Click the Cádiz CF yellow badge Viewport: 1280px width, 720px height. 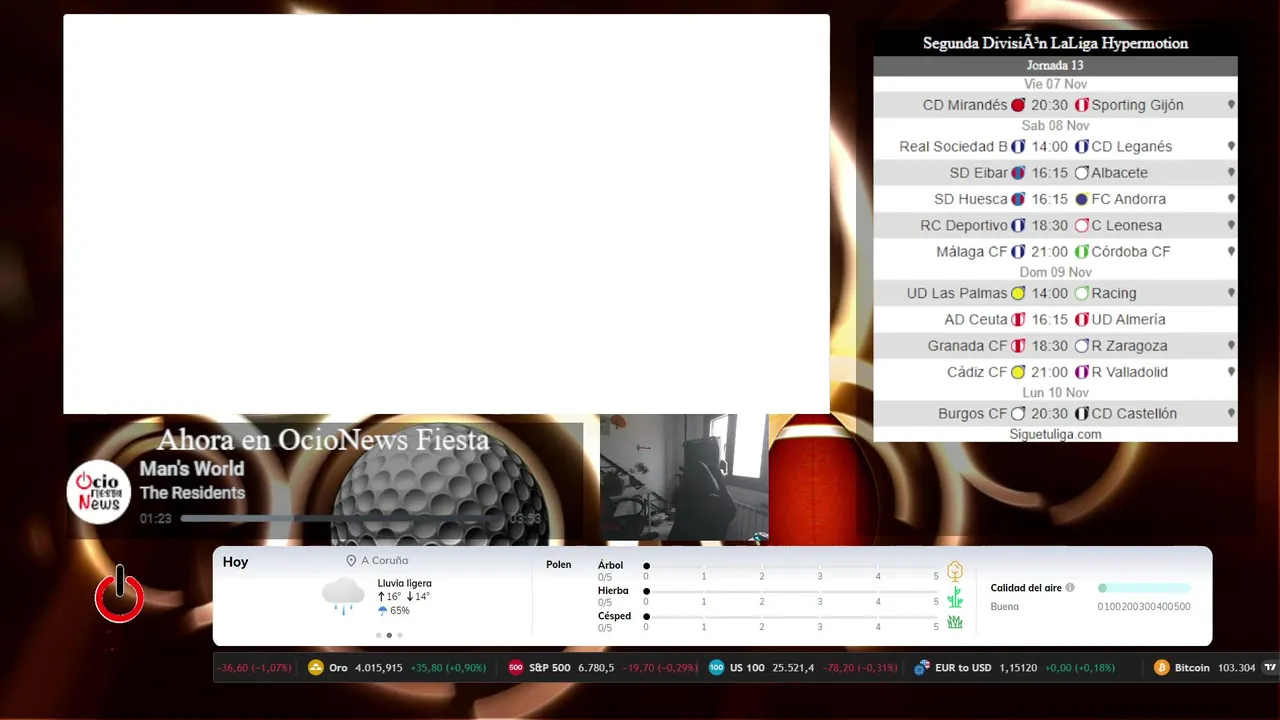1018,372
